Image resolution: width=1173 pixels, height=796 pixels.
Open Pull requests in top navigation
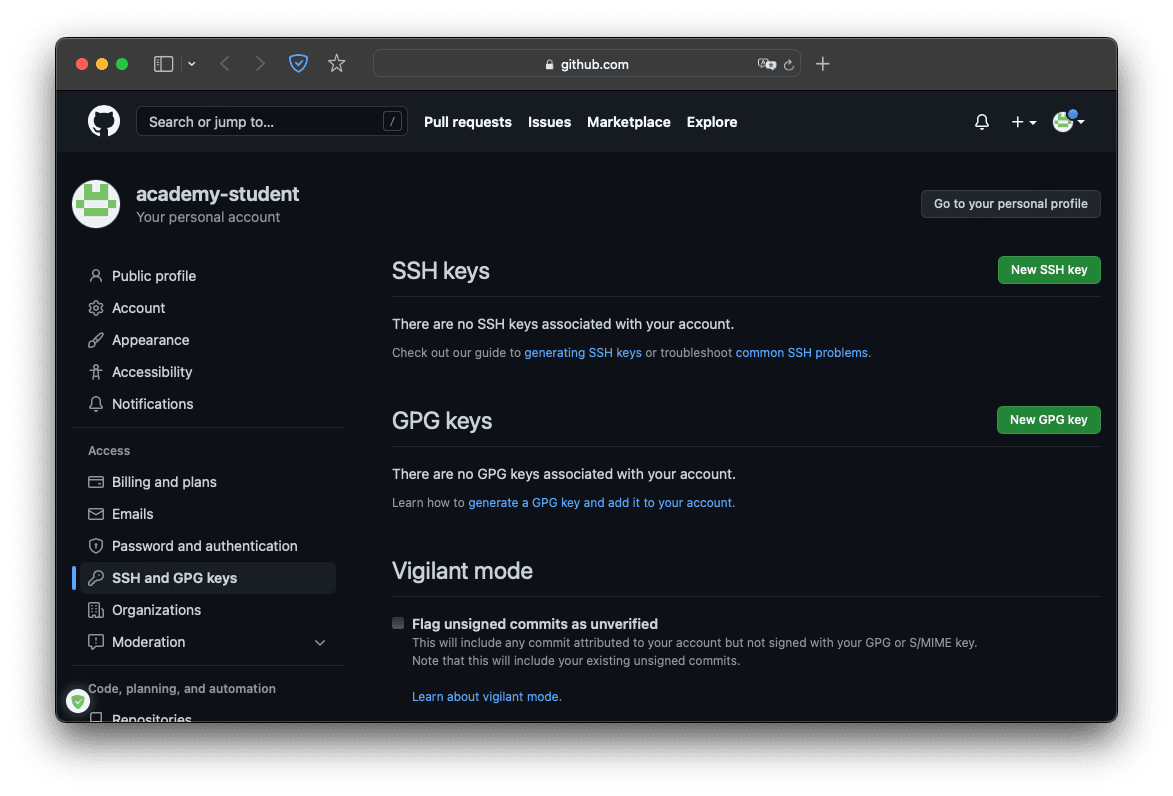[468, 122]
